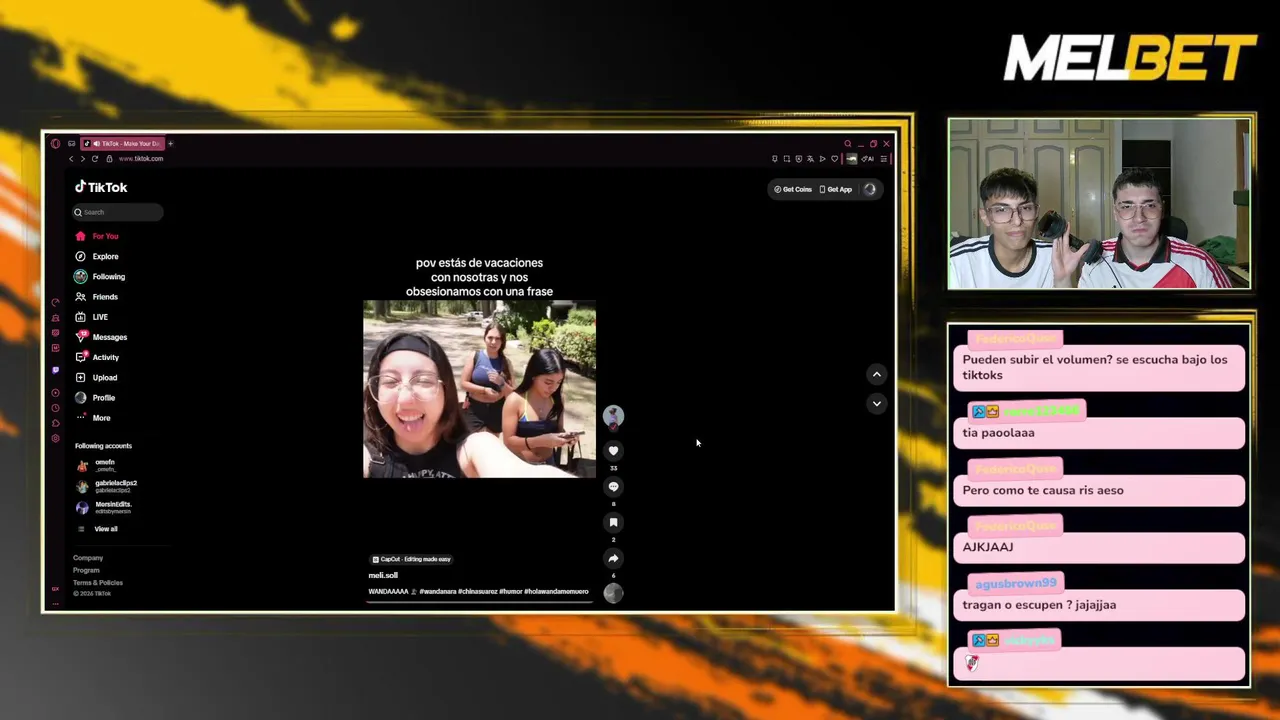This screenshot has width=1280, height=720.
Task: Click the browser forward arrow
Action: (83, 159)
